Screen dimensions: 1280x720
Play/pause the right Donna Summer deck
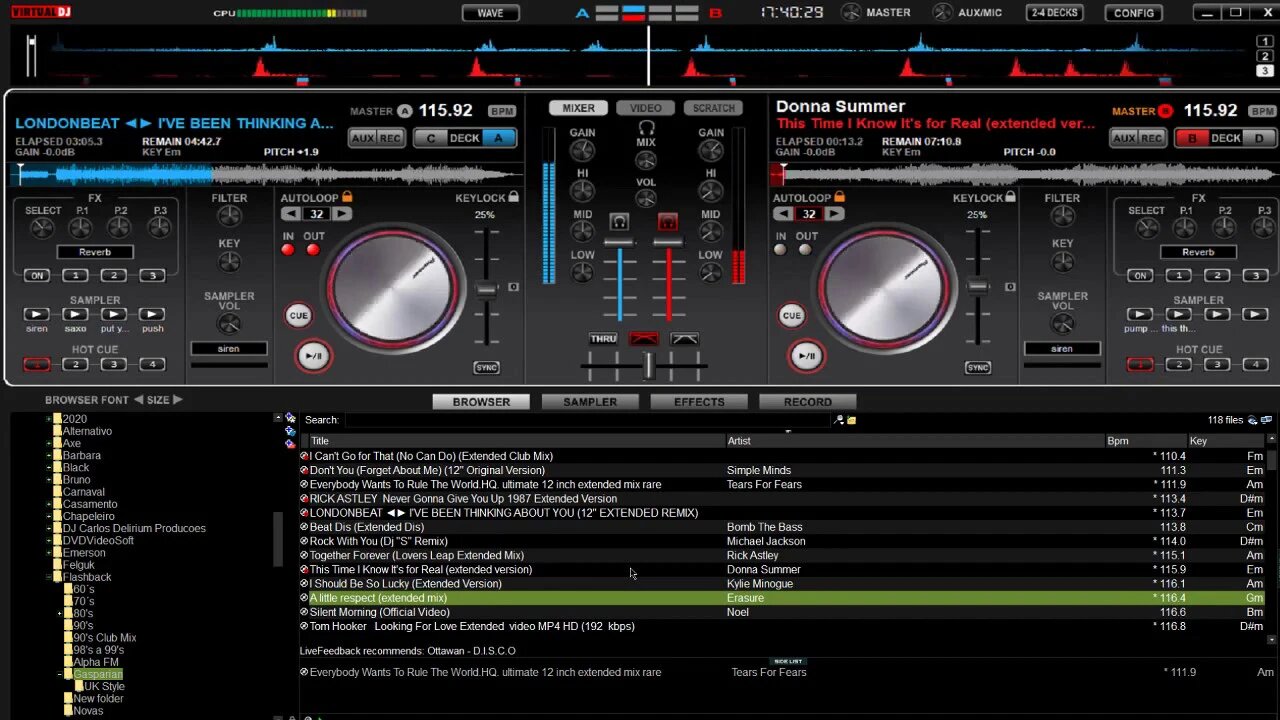(806, 356)
